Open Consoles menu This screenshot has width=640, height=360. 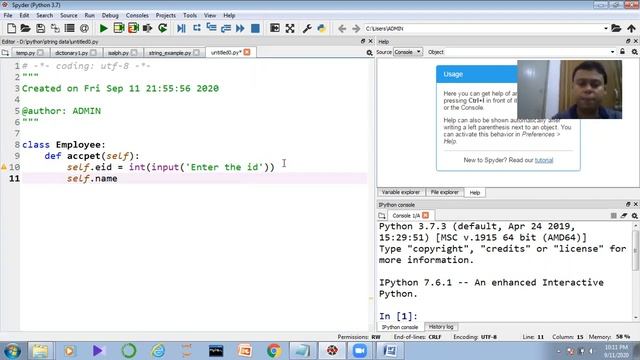pos(137,15)
